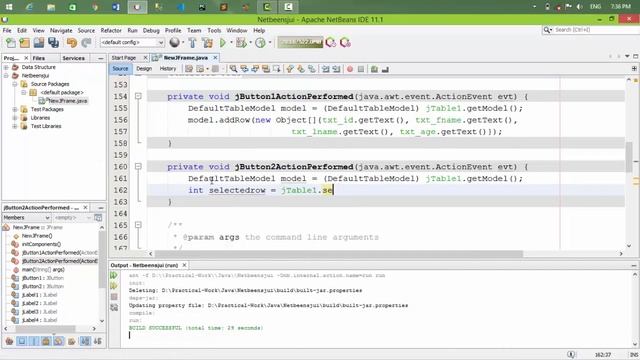
Task: Expand the Libraries tree node
Action: pos(15,118)
